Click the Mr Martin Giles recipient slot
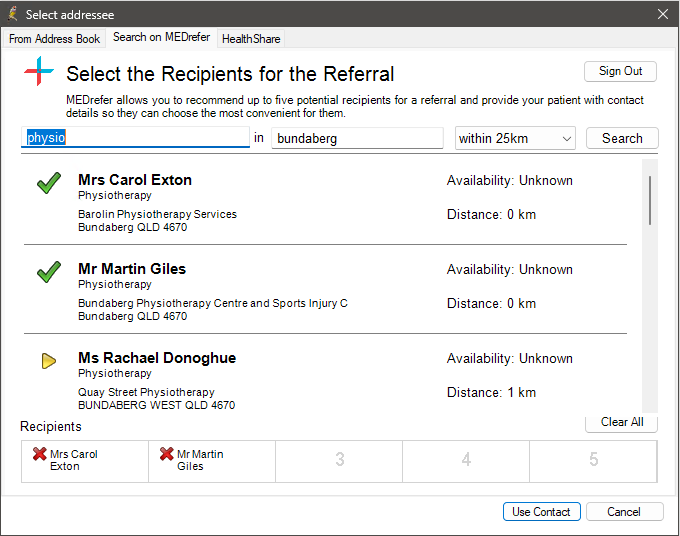 point(212,461)
